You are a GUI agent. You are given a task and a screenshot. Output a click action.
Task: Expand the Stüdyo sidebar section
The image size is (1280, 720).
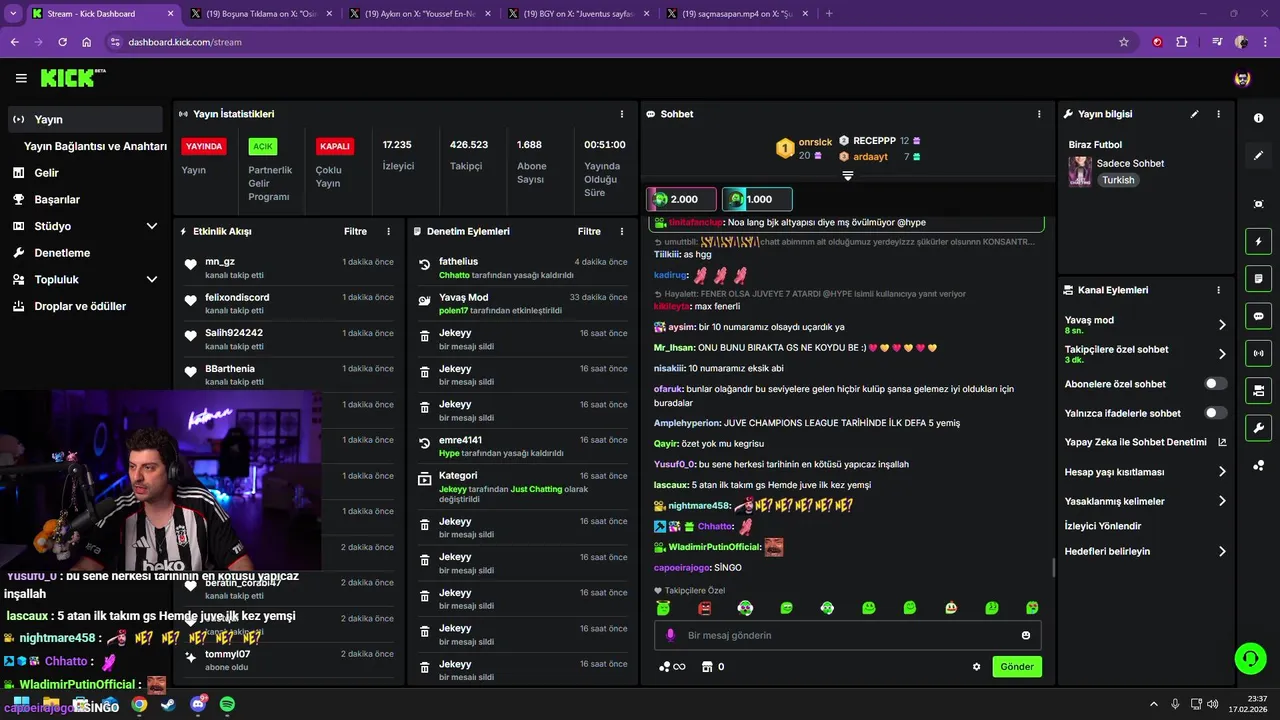(152, 226)
